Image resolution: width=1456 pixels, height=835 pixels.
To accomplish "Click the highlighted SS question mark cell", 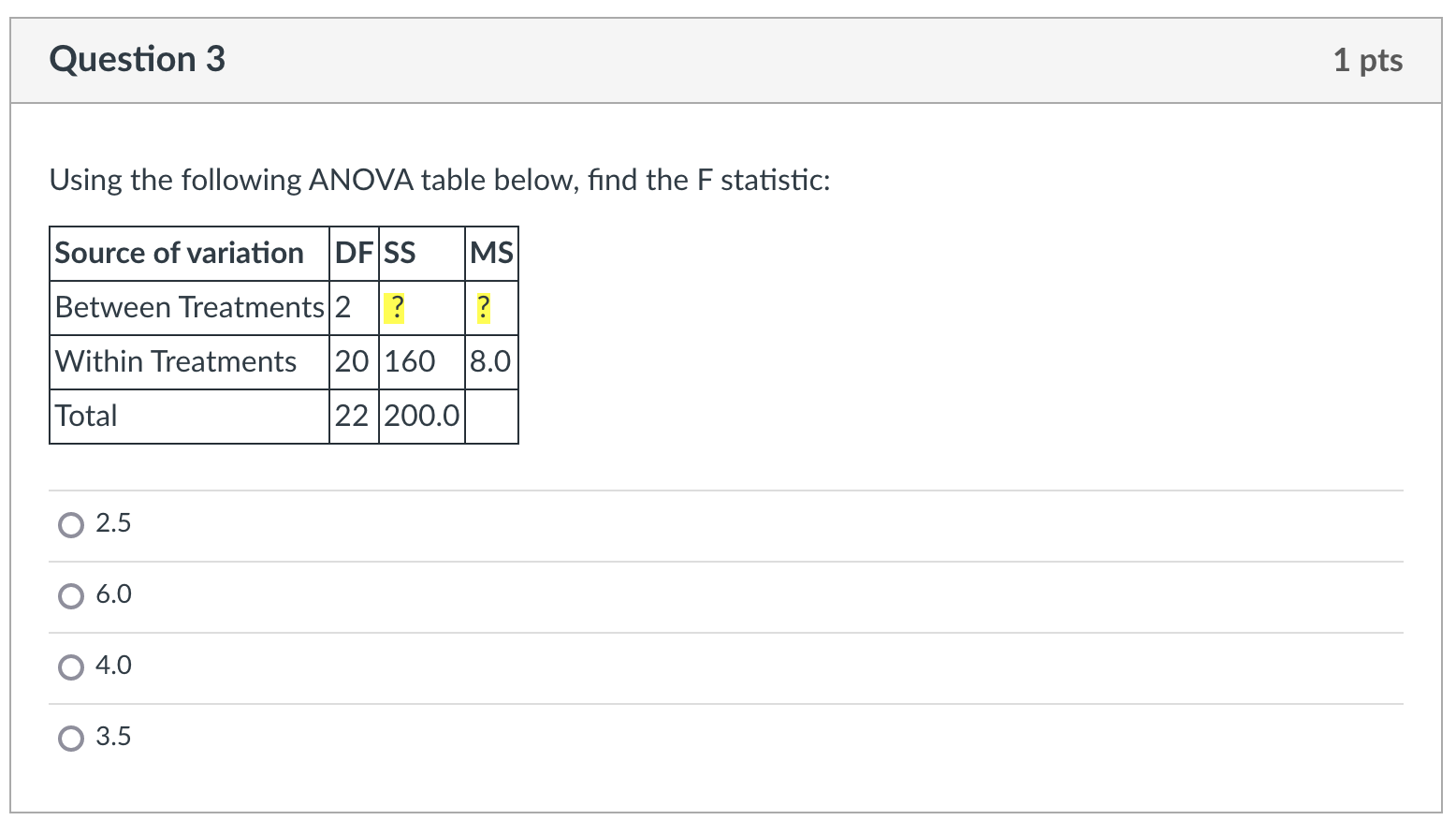I will 396,307.
